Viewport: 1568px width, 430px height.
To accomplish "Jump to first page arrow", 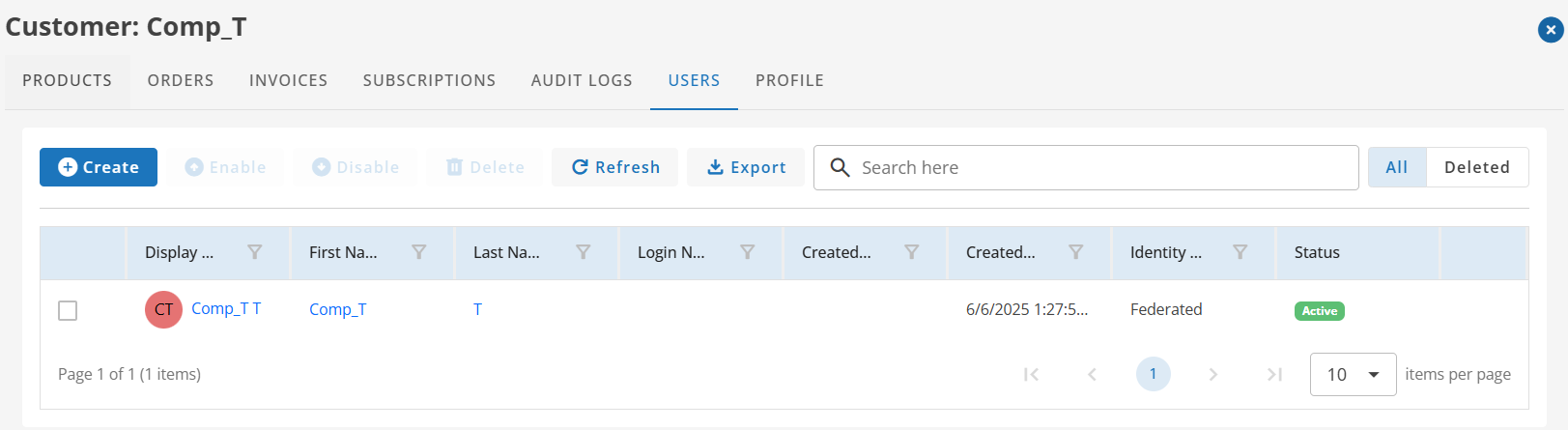I will [1031, 374].
